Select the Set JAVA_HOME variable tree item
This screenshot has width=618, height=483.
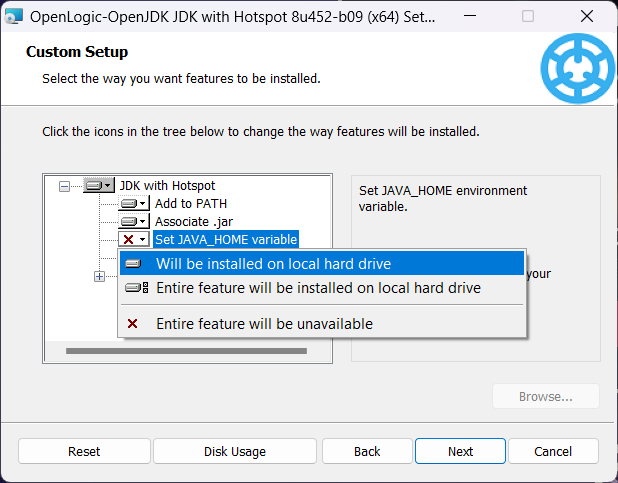pos(226,239)
